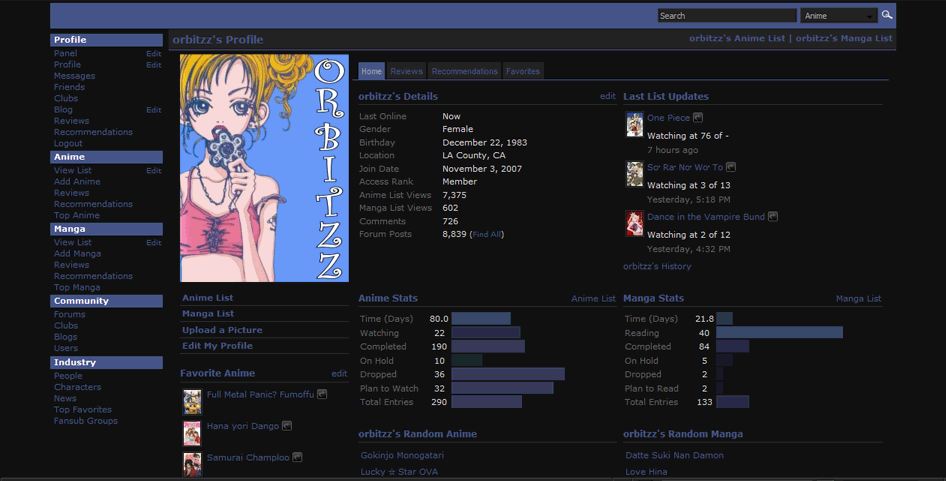Open Top Manga in sidebar
This screenshot has width=946, height=481.
click(x=77, y=287)
